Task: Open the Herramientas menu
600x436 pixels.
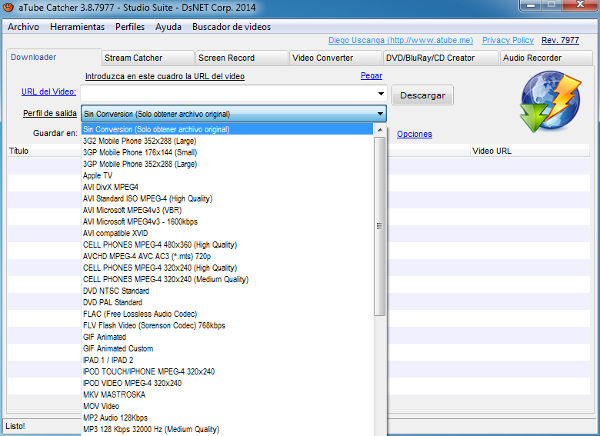Action: (79, 26)
